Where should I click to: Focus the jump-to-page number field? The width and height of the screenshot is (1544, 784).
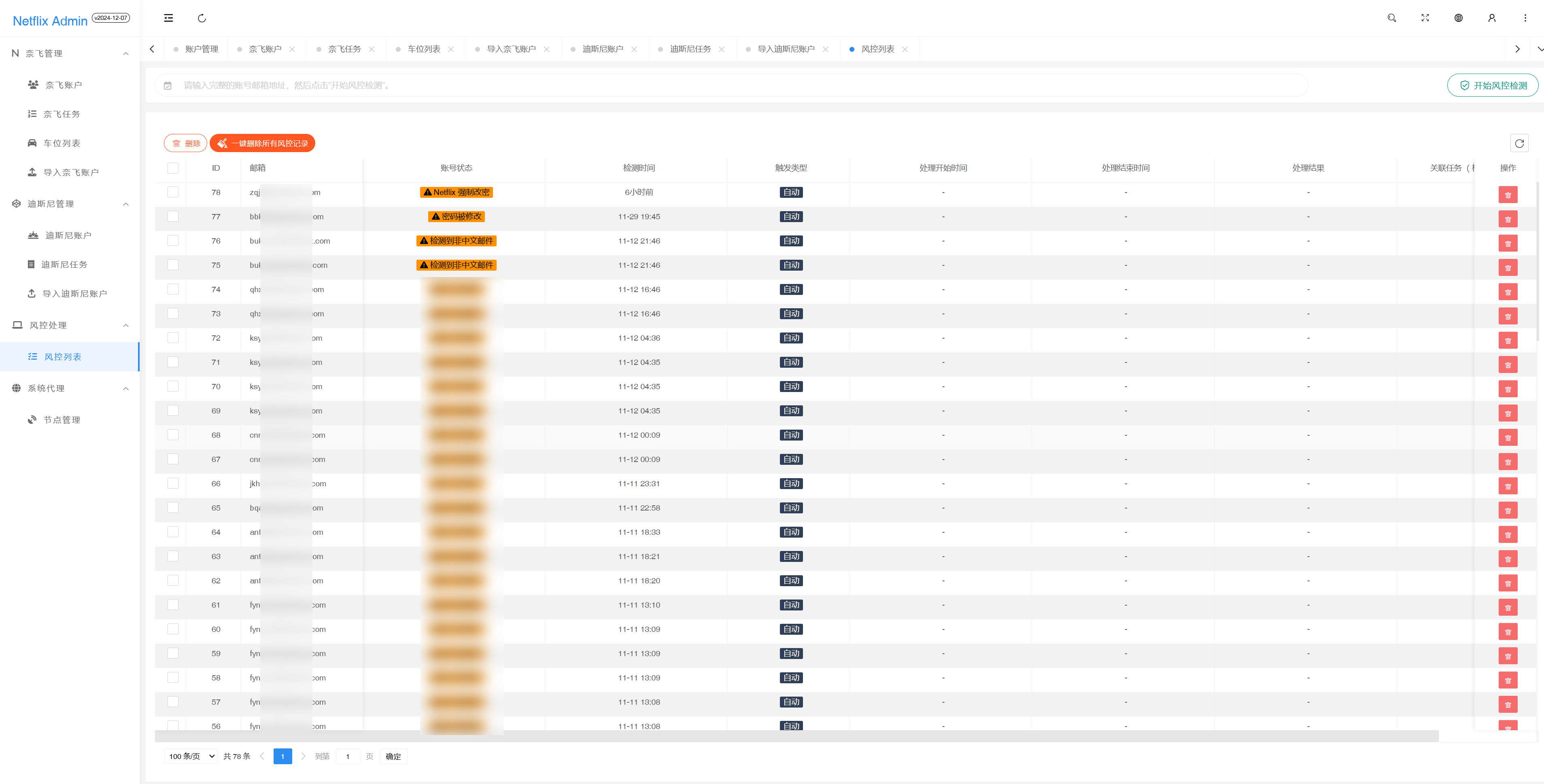348,756
